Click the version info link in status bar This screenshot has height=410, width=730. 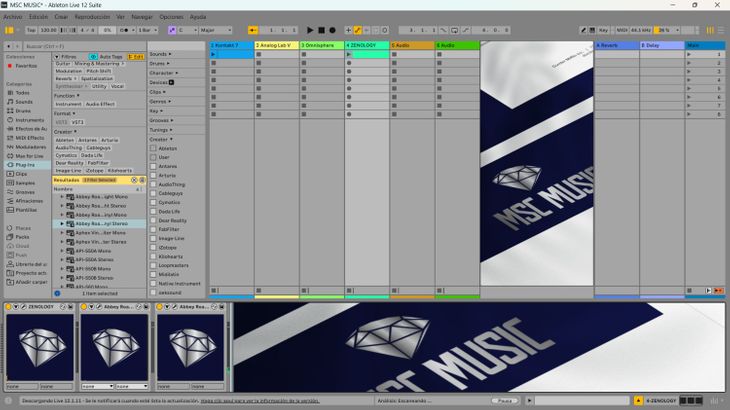[x=260, y=401]
